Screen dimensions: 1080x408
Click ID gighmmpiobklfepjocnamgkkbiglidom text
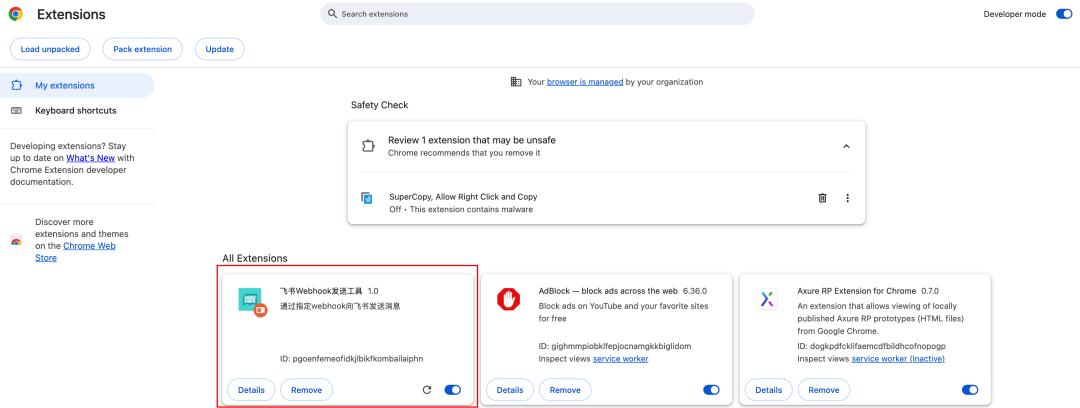coord(614,346)
